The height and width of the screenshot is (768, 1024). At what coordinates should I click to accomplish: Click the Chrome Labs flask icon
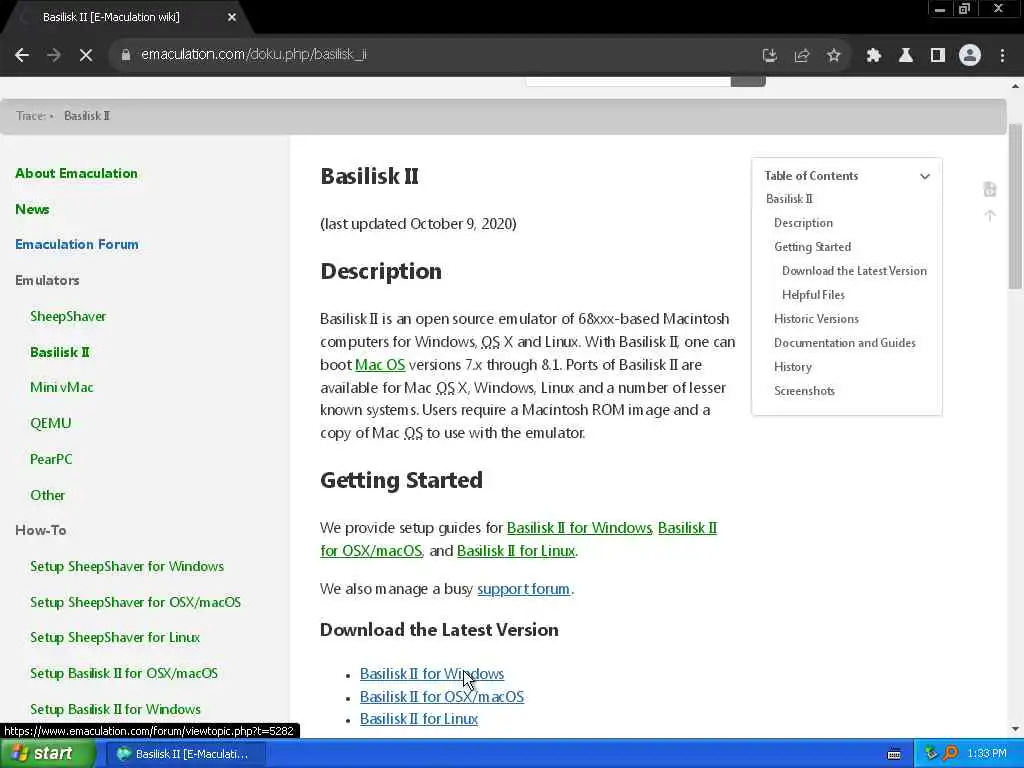tap(906, 56)
